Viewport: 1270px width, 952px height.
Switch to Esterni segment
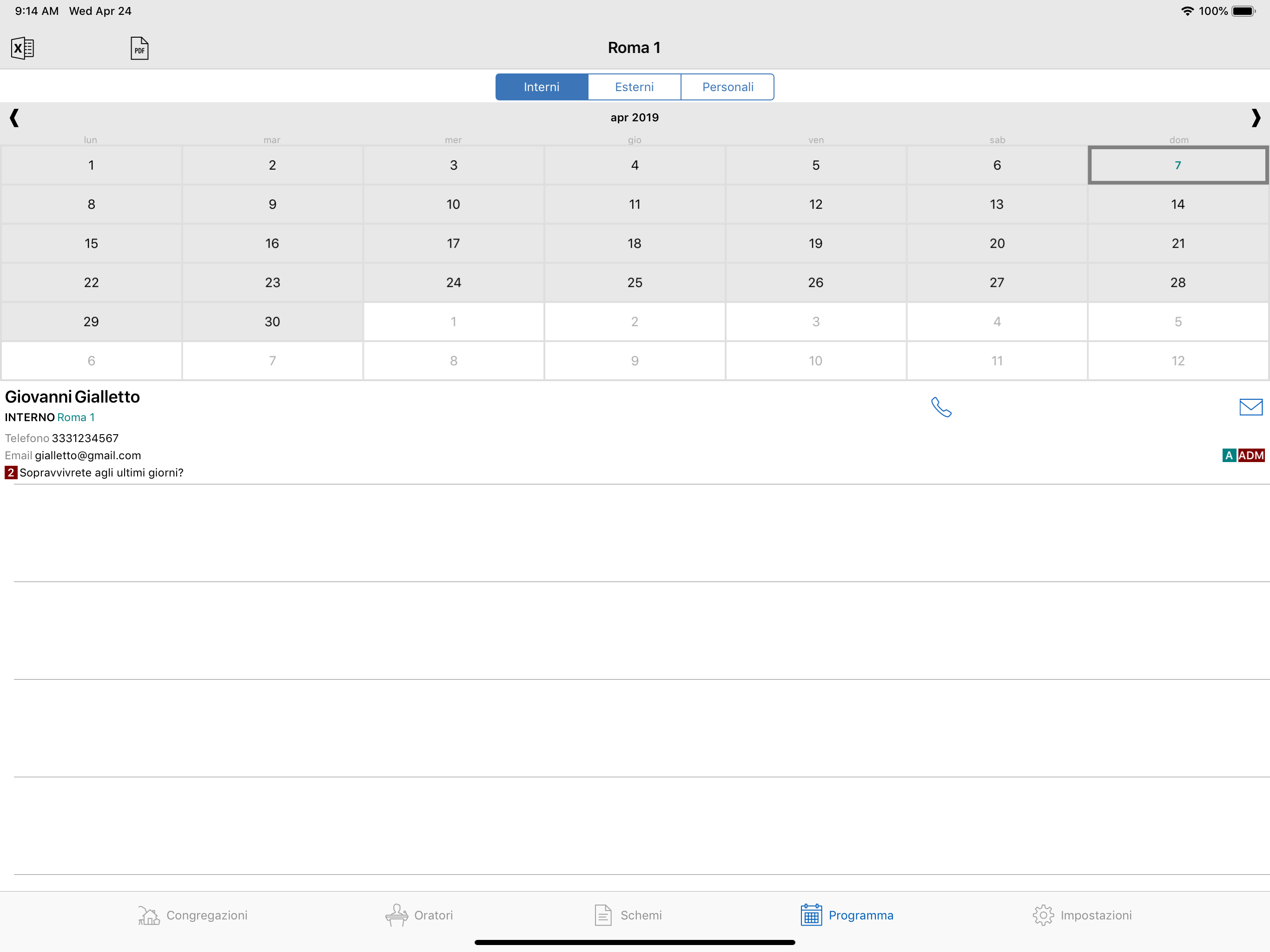point(635,87)
